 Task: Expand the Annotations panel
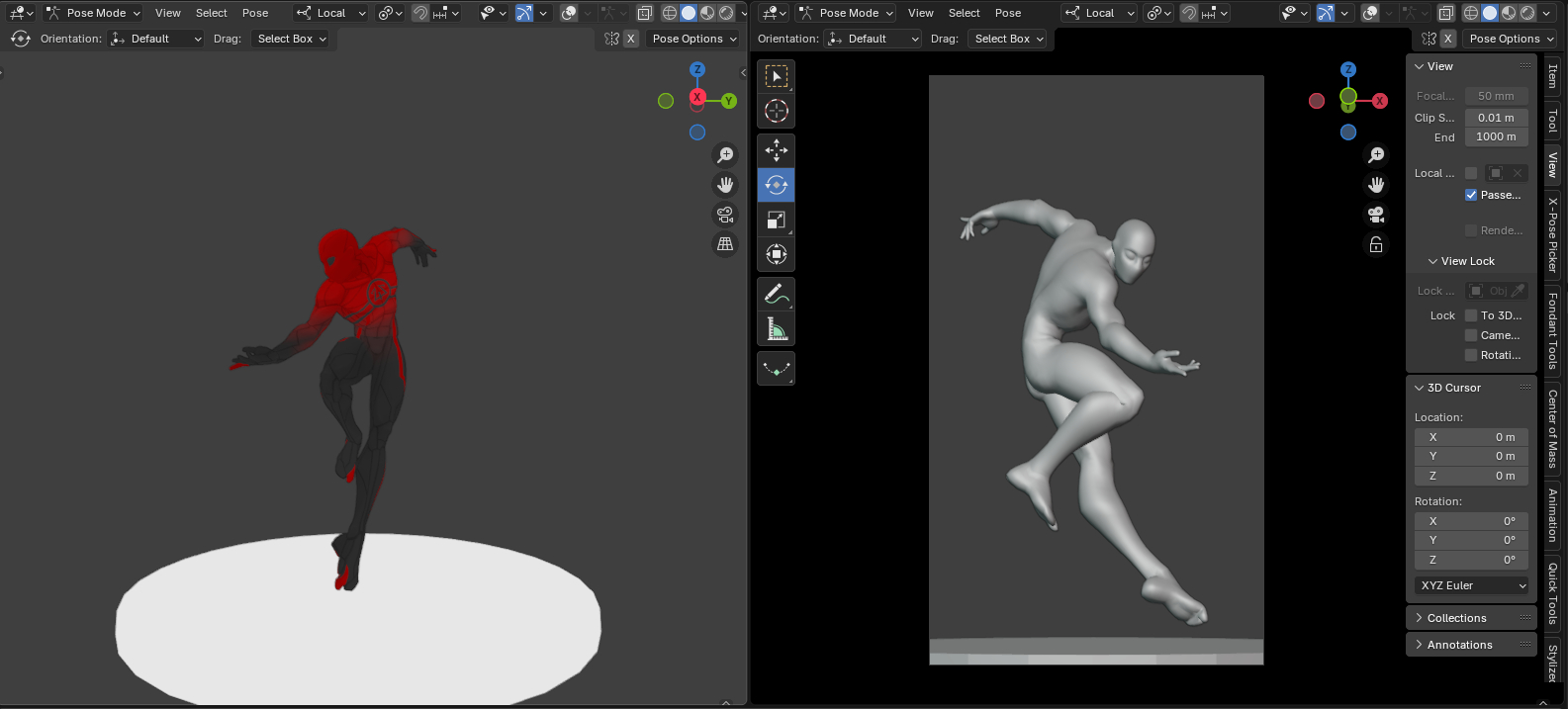tap(1459, 645)
